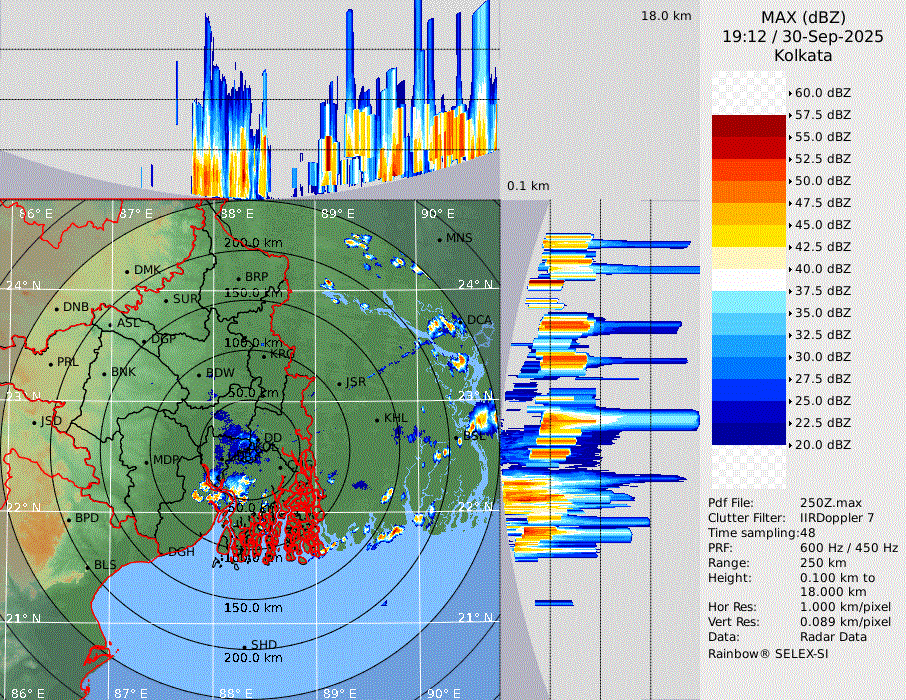Screen dimensions: 906x700
Task: Click the JSR station marker
Action: (x=338, y=384)
